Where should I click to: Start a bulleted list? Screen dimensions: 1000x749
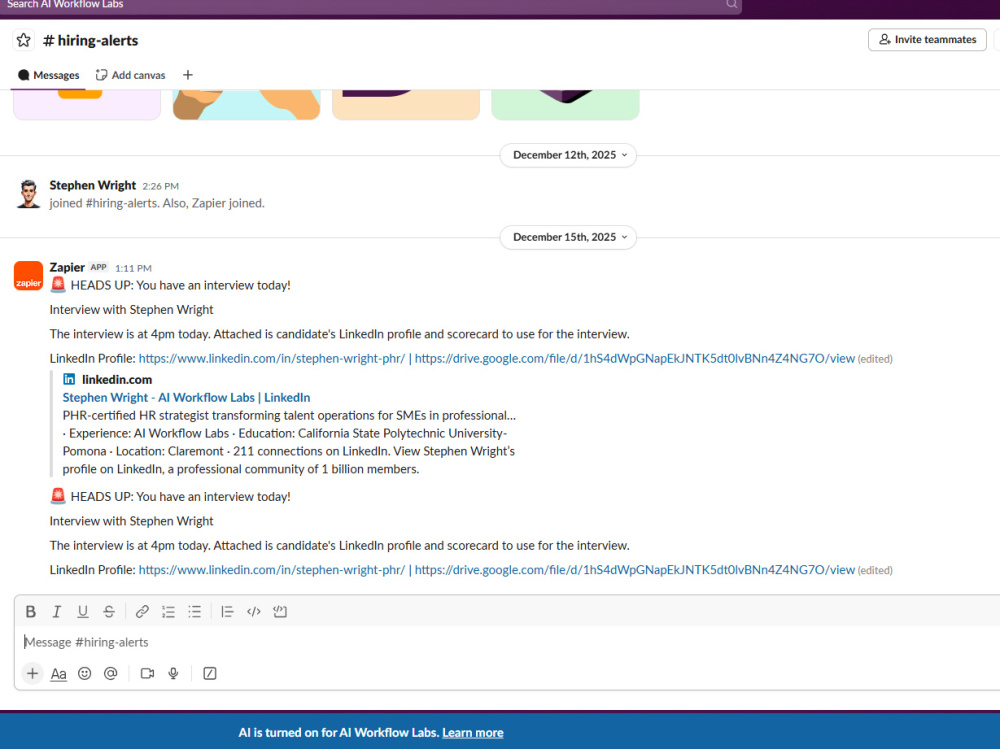pyautogui.click(x=195, y=612)
